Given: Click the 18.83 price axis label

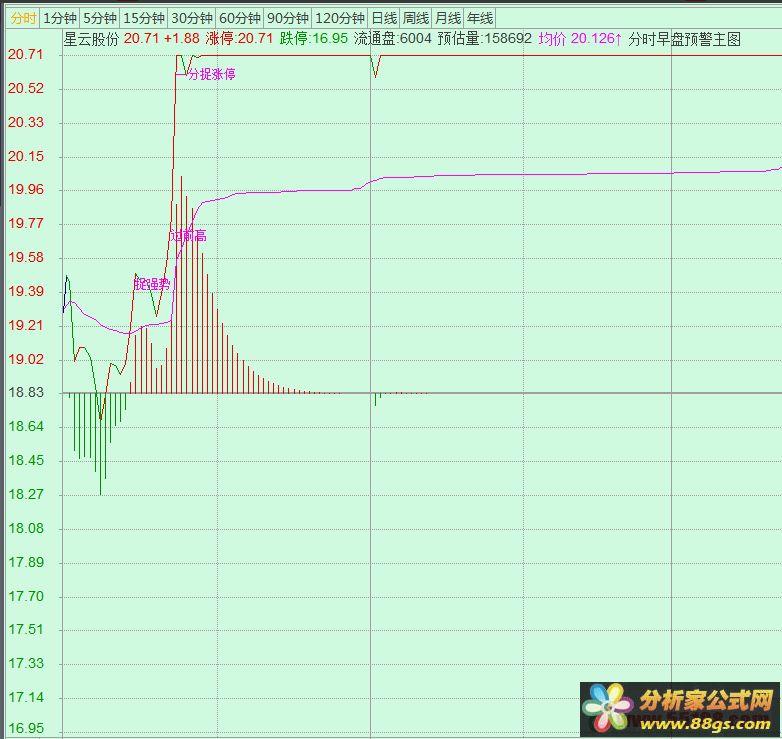Looking at the screenshot, I should click(26, 392).
